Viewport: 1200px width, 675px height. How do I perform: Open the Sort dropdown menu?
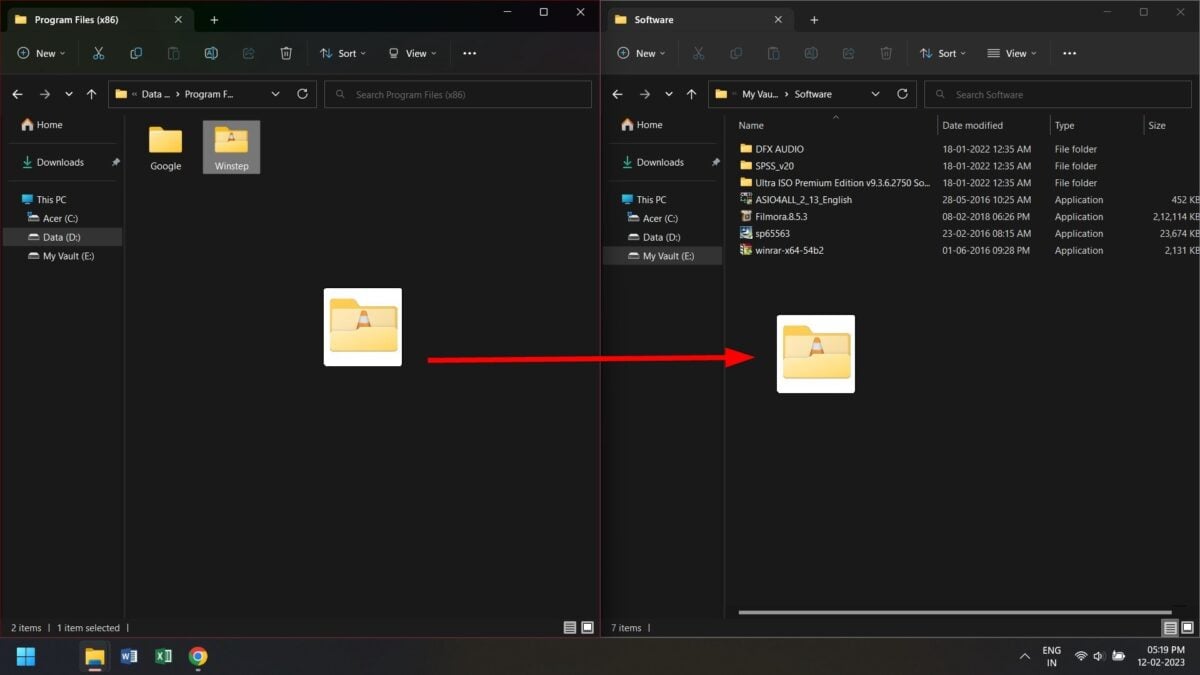[343, 53]
